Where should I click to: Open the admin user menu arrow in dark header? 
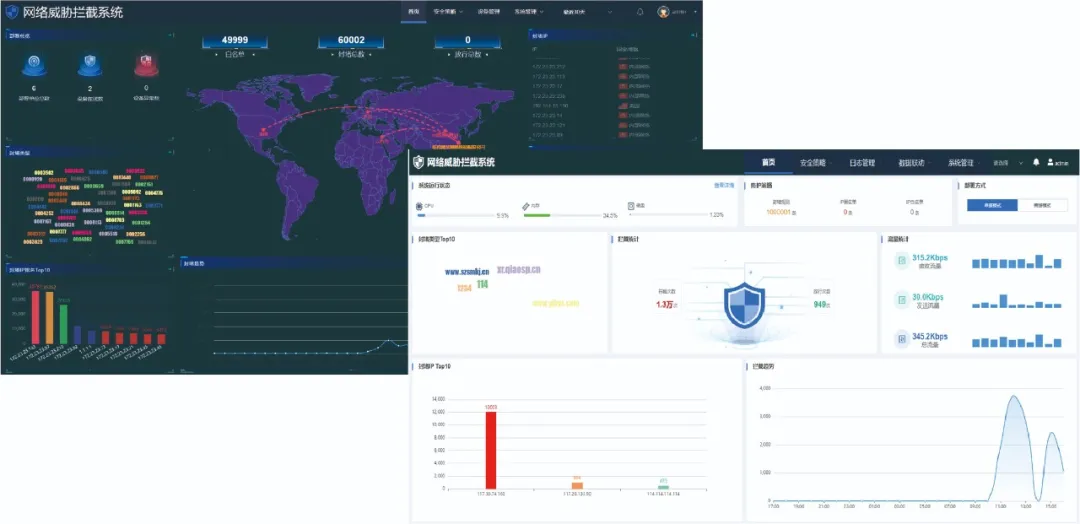[x=692, y=12]
